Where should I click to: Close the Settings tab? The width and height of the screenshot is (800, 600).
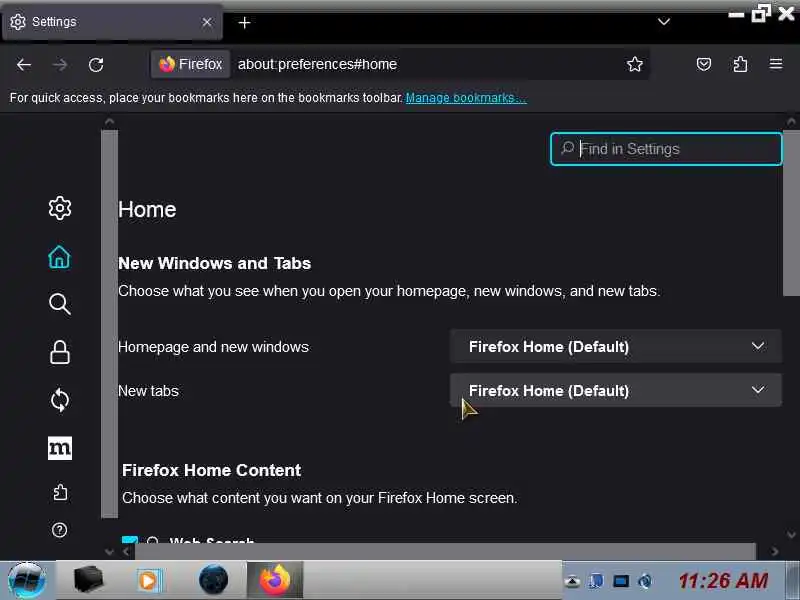click(207, 22)
